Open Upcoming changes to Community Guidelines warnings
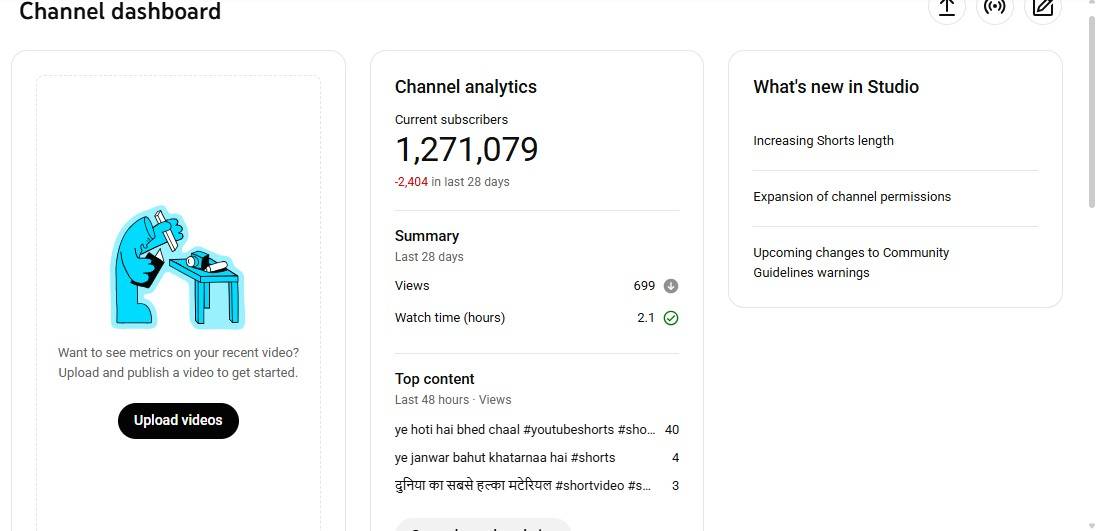The height and width of the screenshot is (531, 1096). (x=850, y=263)
